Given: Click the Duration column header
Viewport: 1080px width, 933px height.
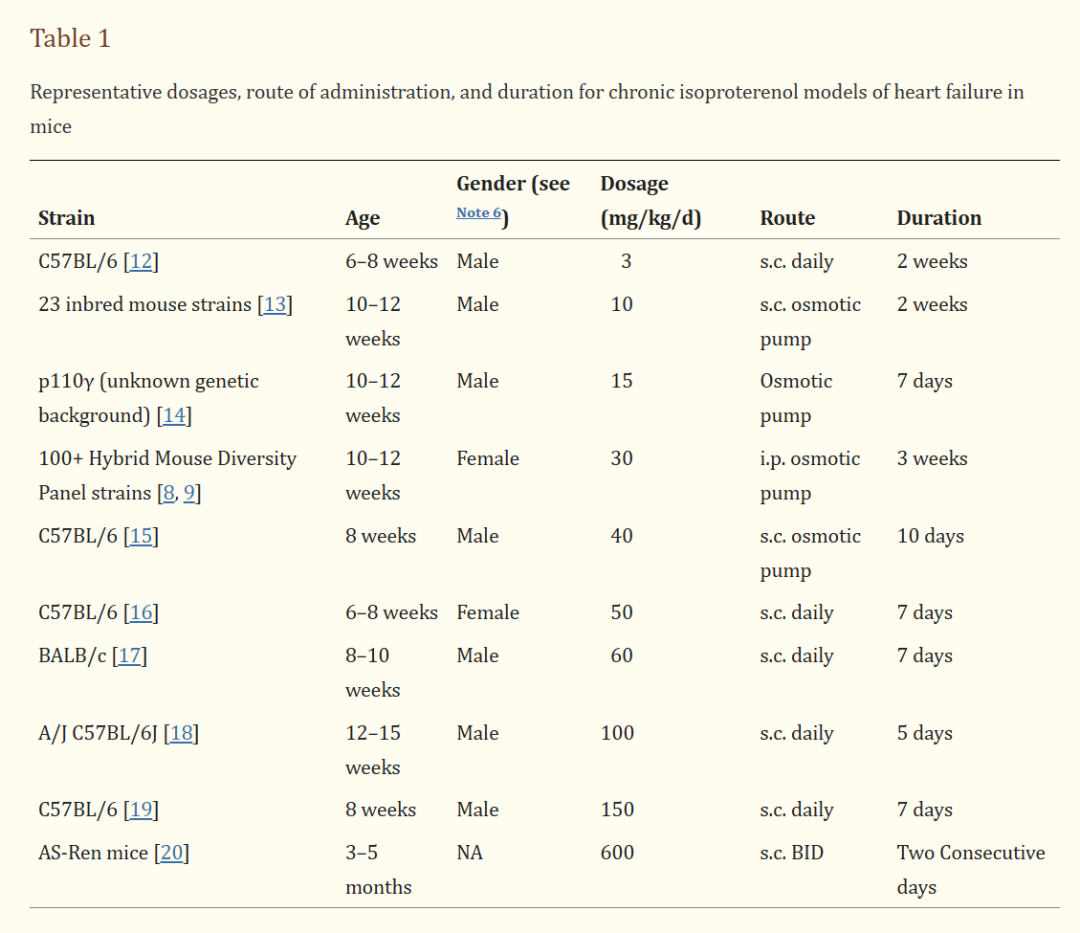Looking at the screenshot, I should pyautogui.click(x=938, y=218).
